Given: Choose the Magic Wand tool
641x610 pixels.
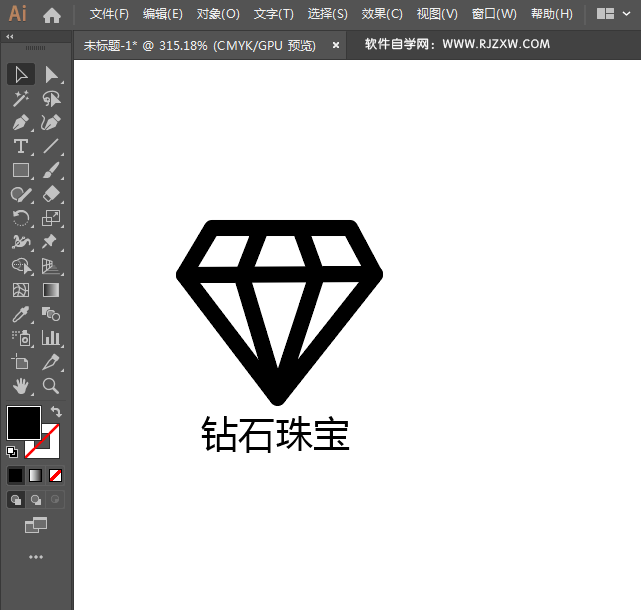Looking at the screenshot, I should (x=21, y=99).
